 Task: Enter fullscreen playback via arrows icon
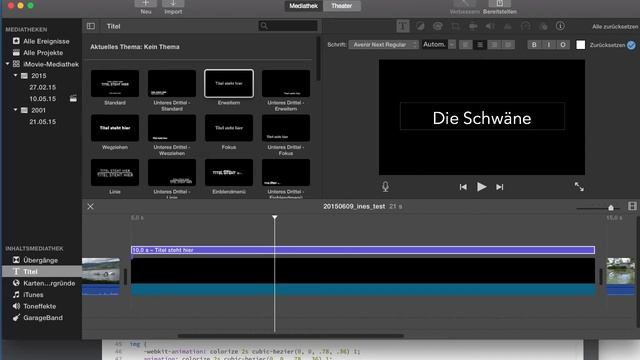pyautogui.click(x=579, y=187)
